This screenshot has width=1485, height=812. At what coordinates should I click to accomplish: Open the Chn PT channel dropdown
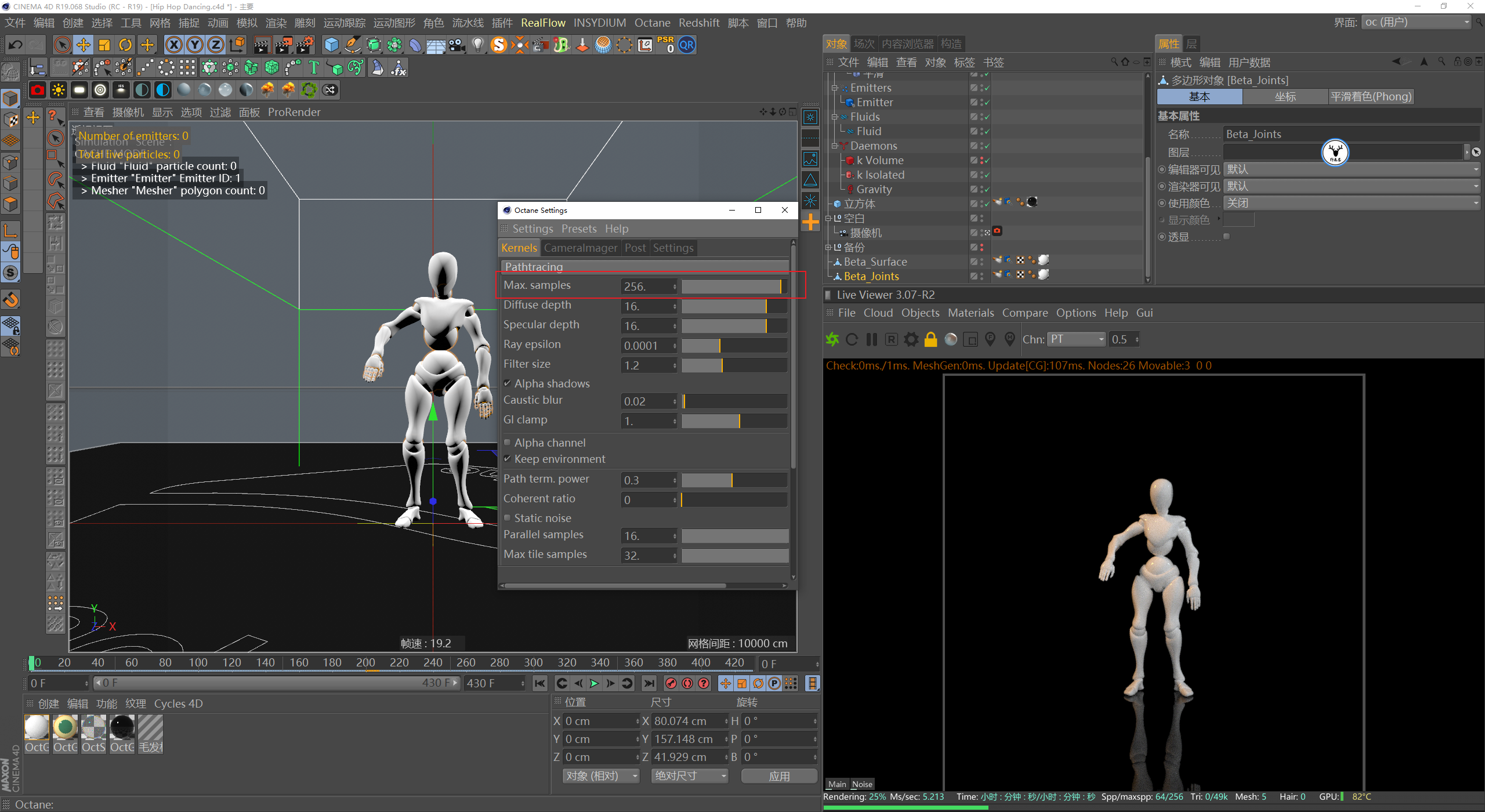pos(1077,339)
